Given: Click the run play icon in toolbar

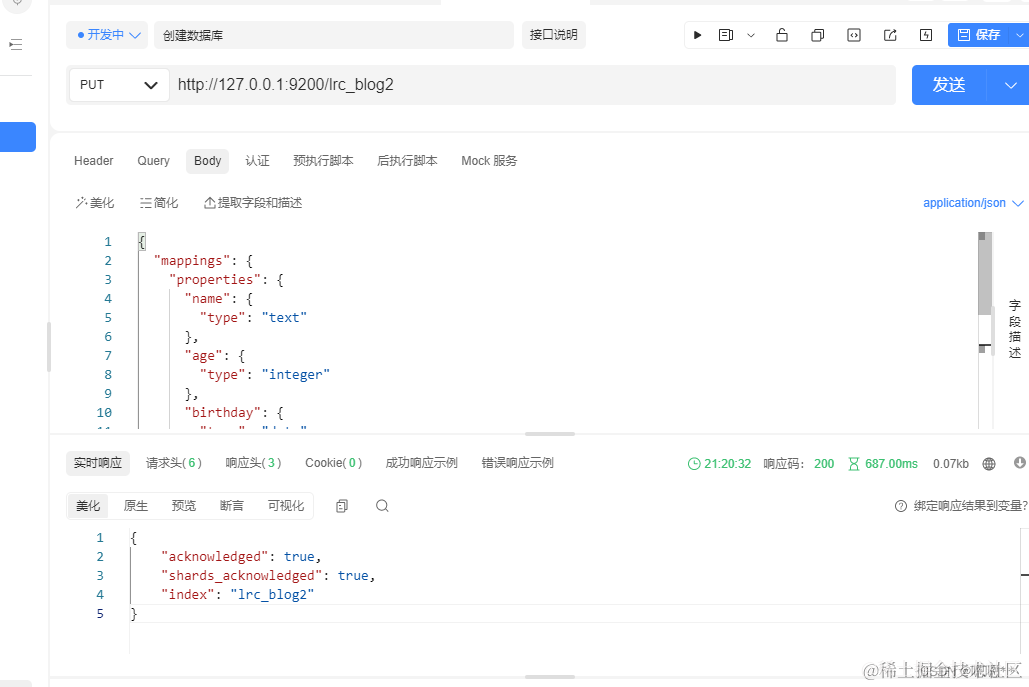Looking at the screenshot, I should click(698, 35).
